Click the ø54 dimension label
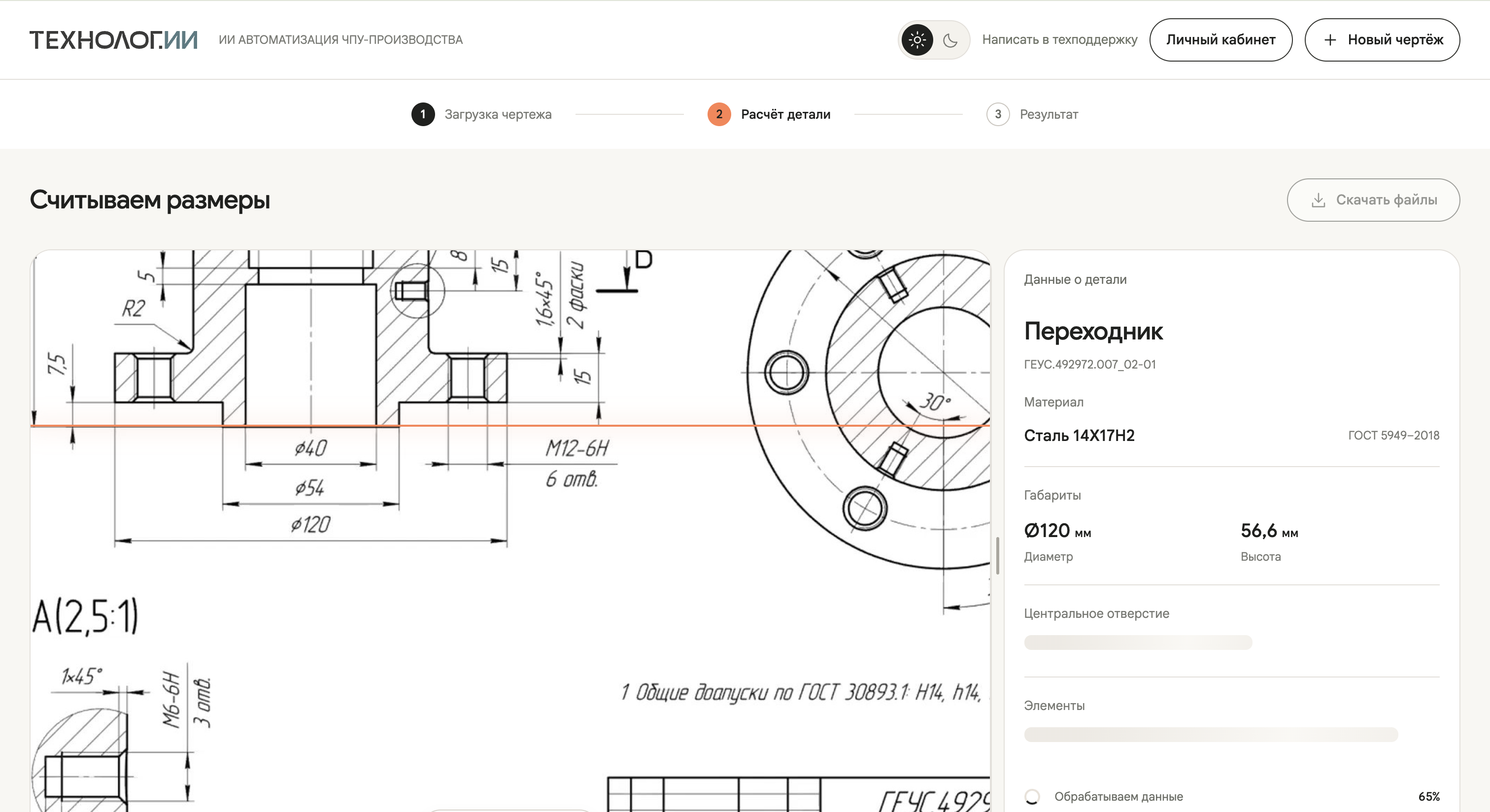 pyautogui.click(x=309, y=487)
